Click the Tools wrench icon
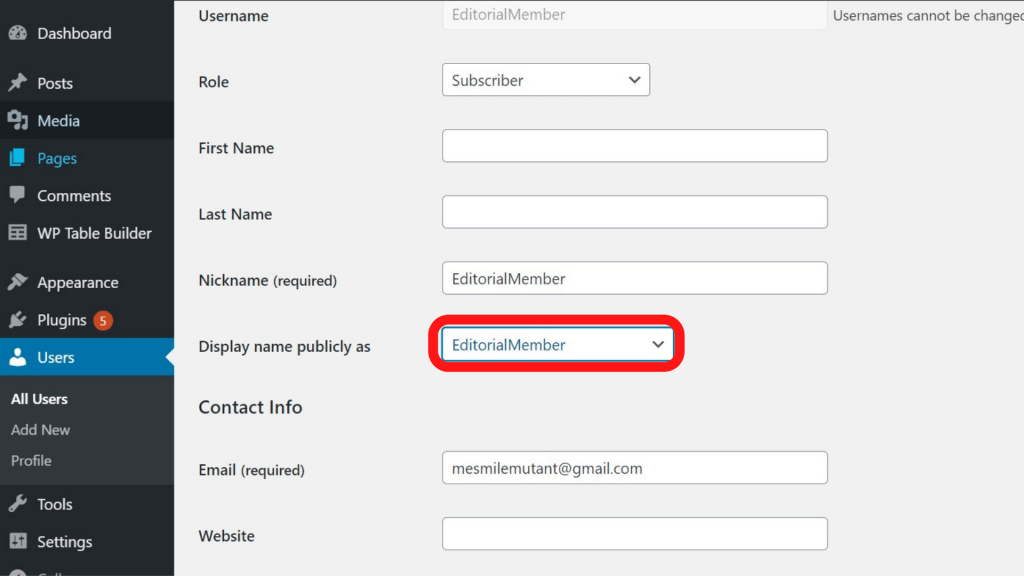The width and height of the screenshot is (1024, 576). pyautogui.click(x=17, y=504)
